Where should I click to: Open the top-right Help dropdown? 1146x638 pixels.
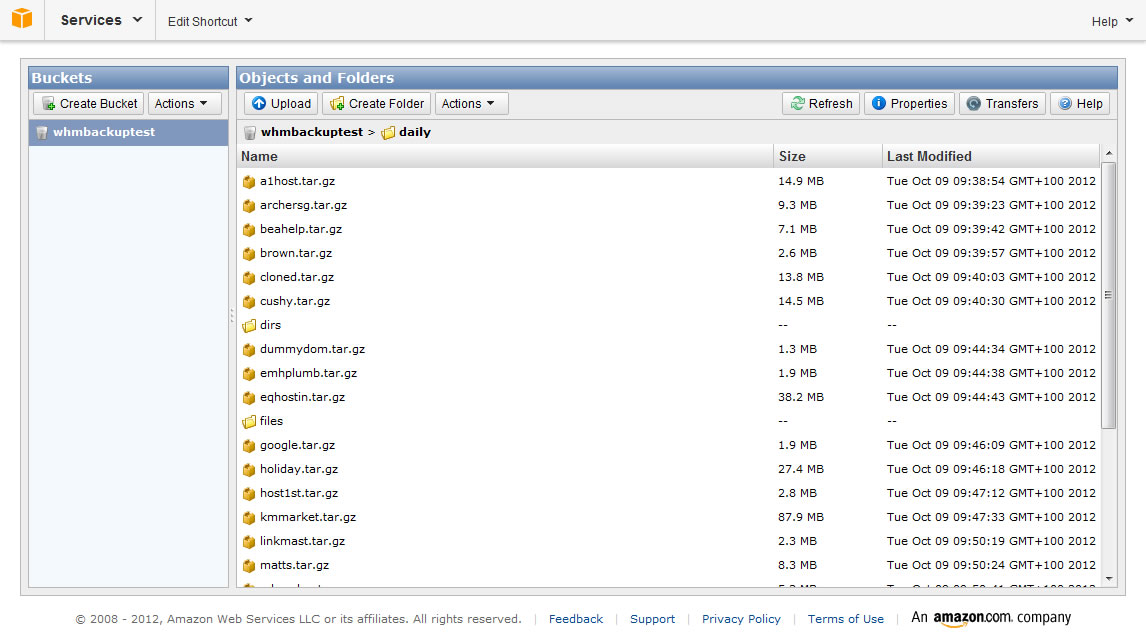[x=1112, y=21]
